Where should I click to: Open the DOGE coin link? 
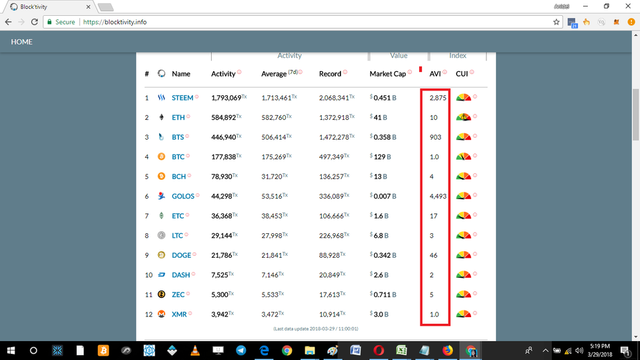tap(181, 255)
